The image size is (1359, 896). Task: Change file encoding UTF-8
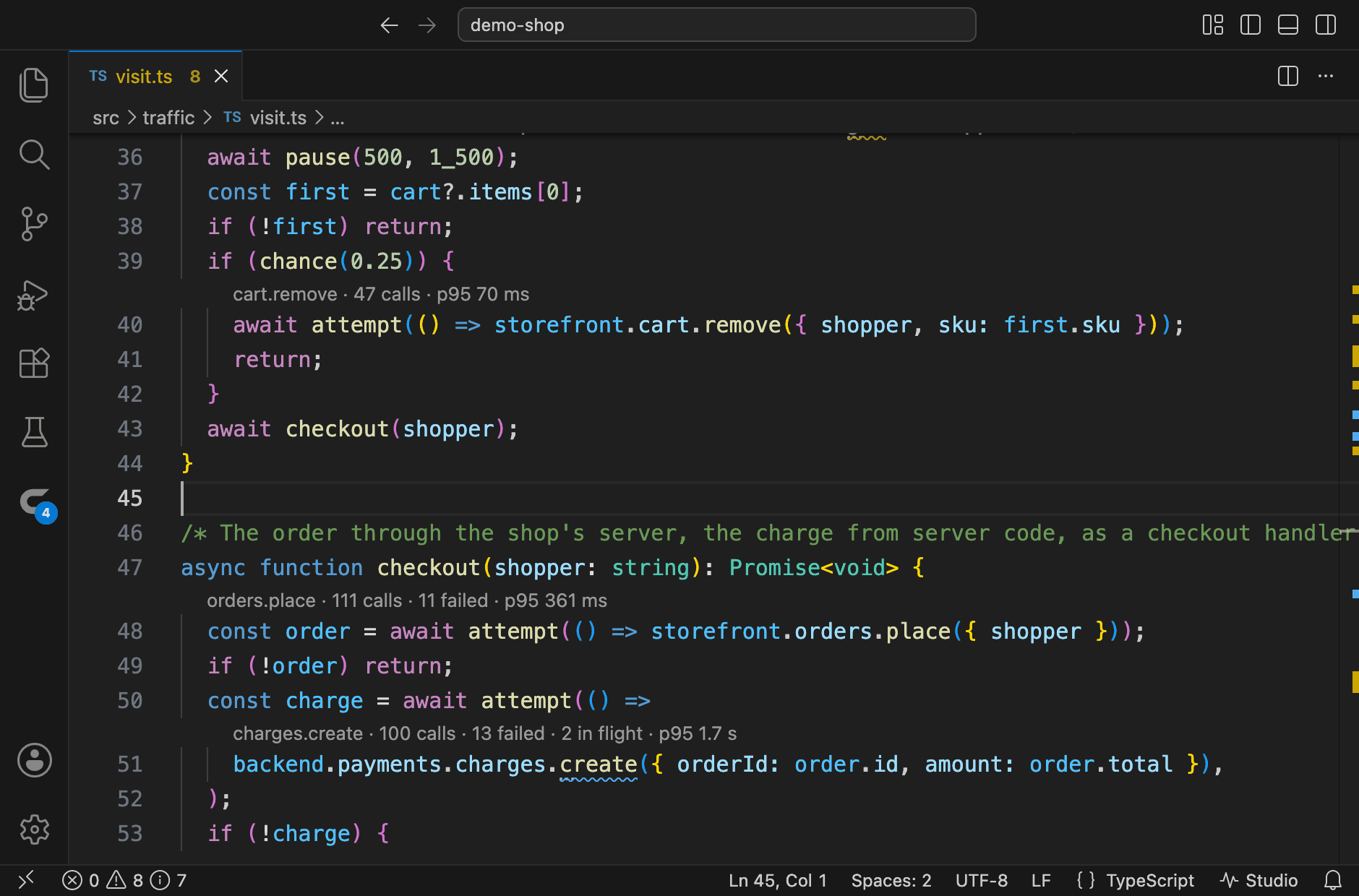982,880
